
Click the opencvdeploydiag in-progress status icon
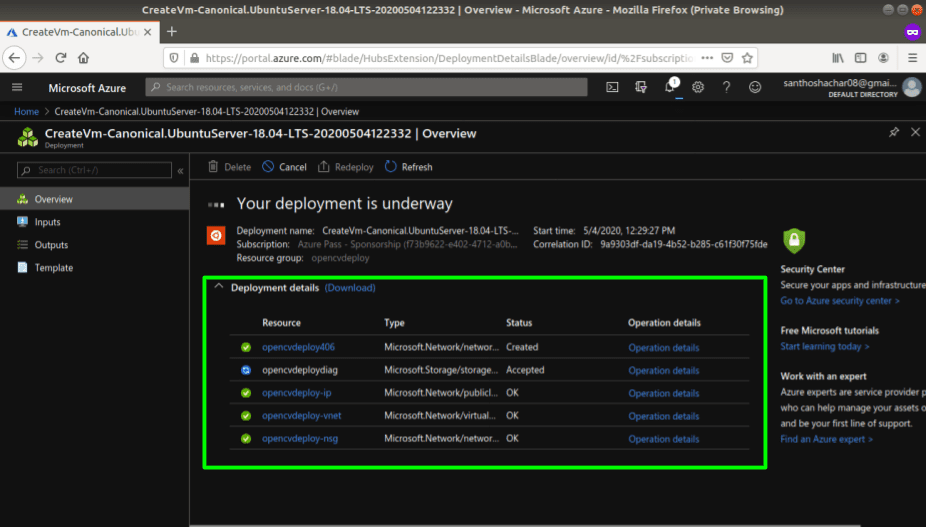pos(246,370)
